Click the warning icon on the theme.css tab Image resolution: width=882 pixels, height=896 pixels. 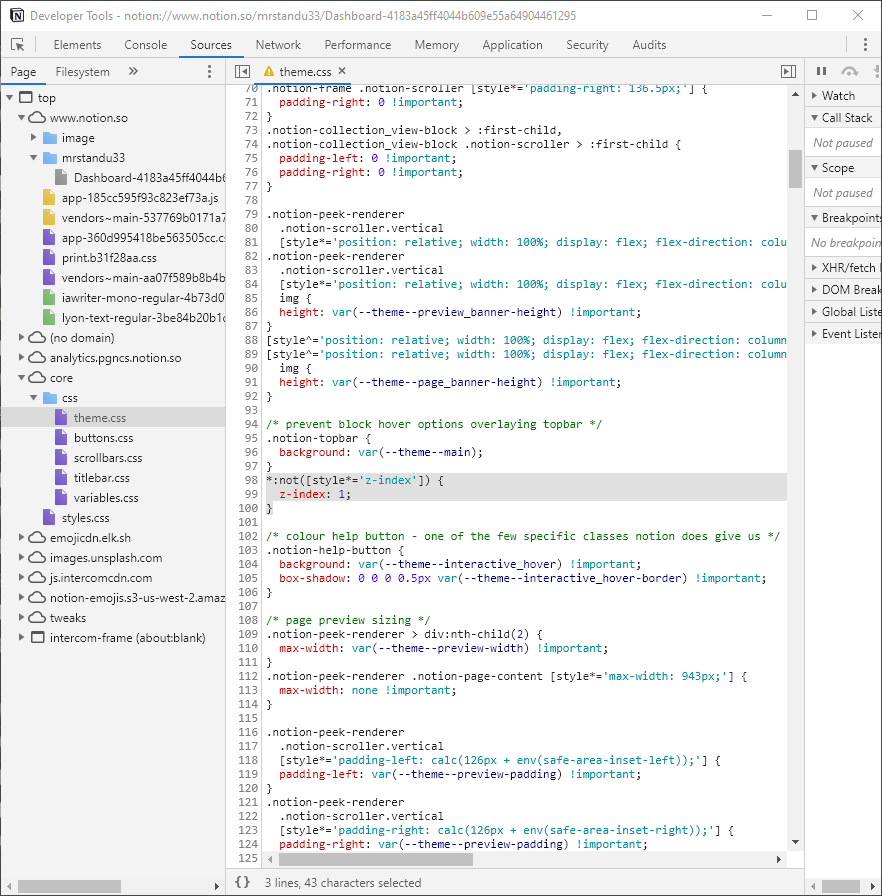click(269, 72)
